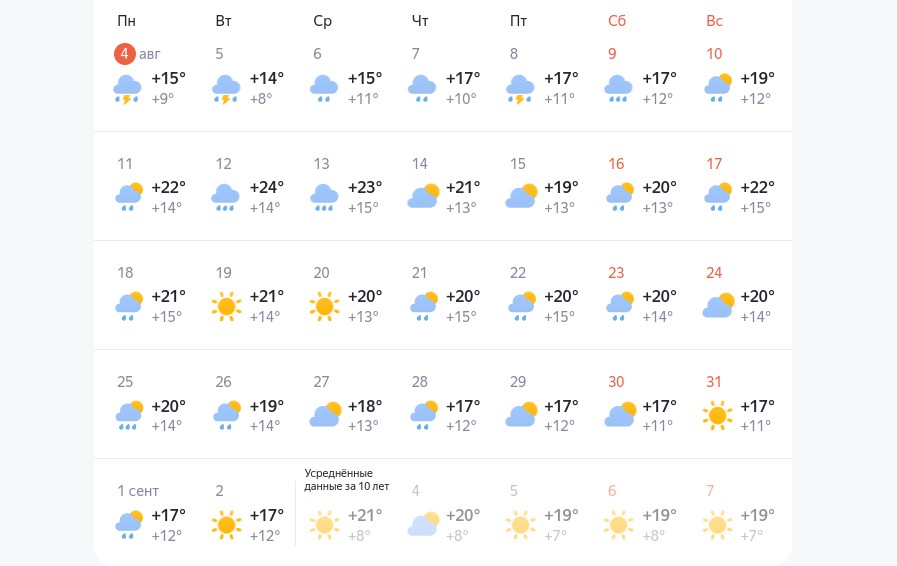The height and width of the screenshot is (566, 897).
Task: Click the sunny icon for September 2
Action: coord(226,524)
